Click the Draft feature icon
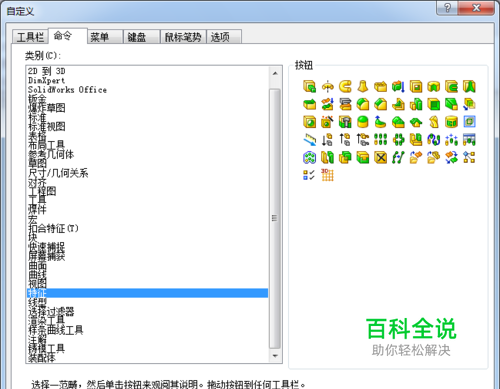The height and width of the screenshot is (389, 500). [x=451, y=104]
